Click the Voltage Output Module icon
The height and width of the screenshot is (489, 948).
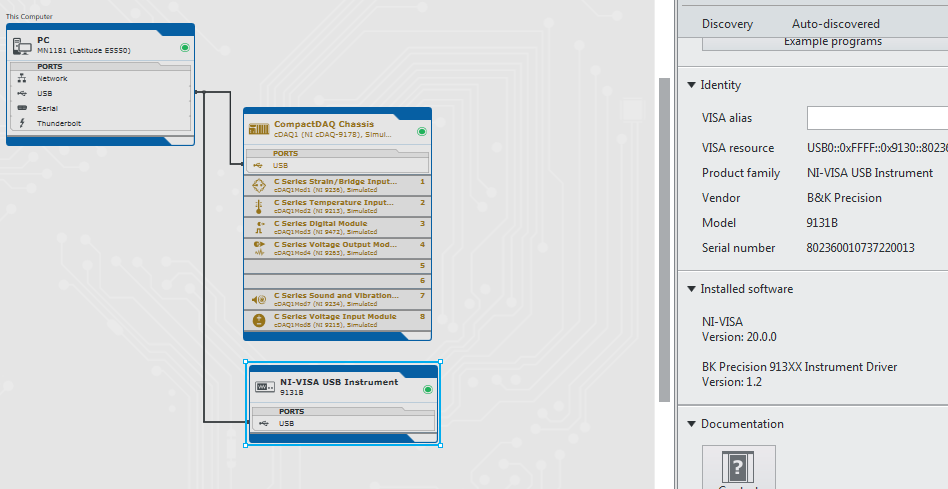click(x=259, y=248)
